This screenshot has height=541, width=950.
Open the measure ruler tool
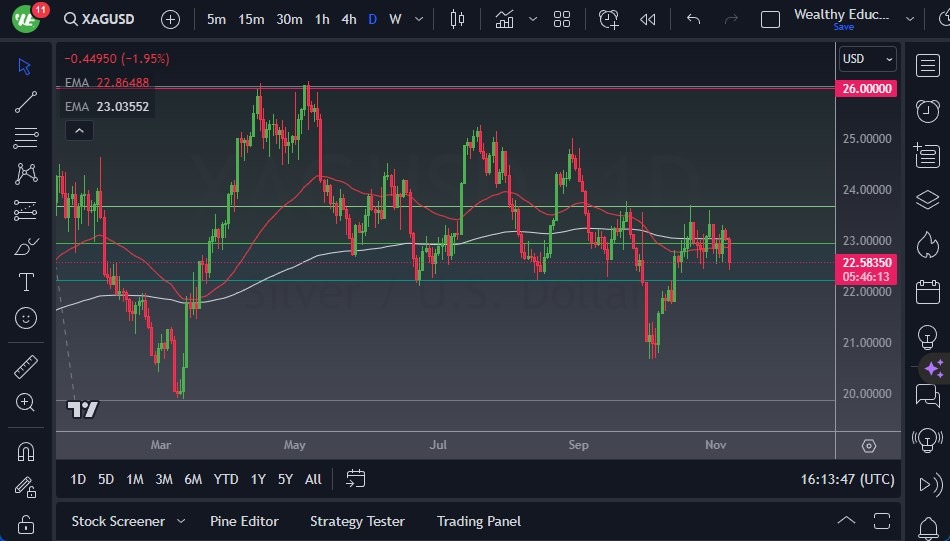point(26,367)
